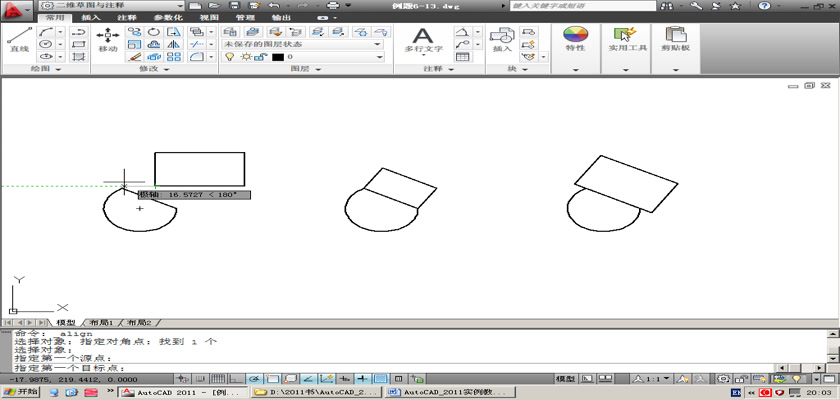Switch to the View (视图) ribbon tab
The width and height of the screenshot is (840, 400).
[208, 18]
